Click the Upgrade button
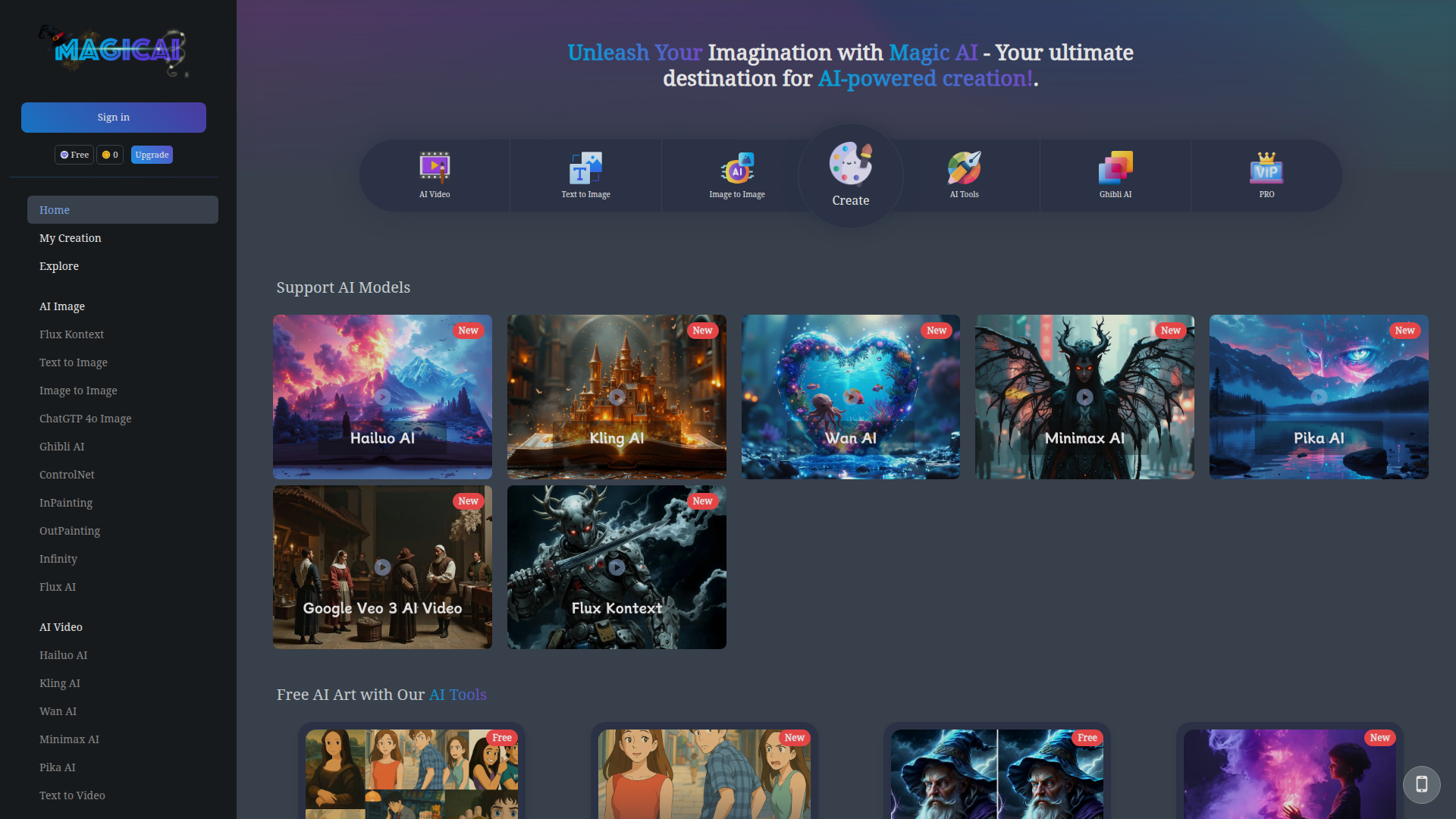The image size is (1456, 819). 152,155
